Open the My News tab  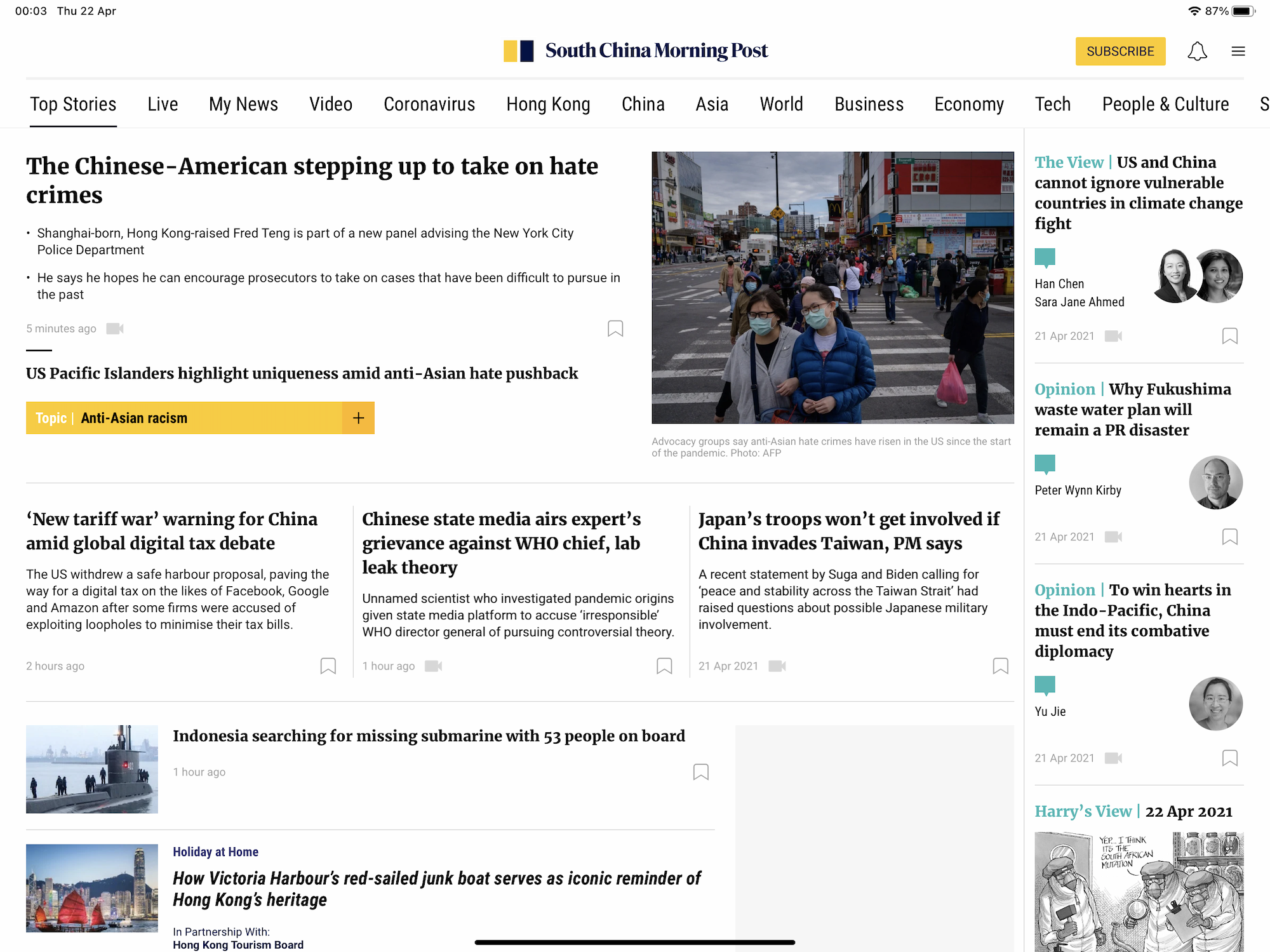244,104
